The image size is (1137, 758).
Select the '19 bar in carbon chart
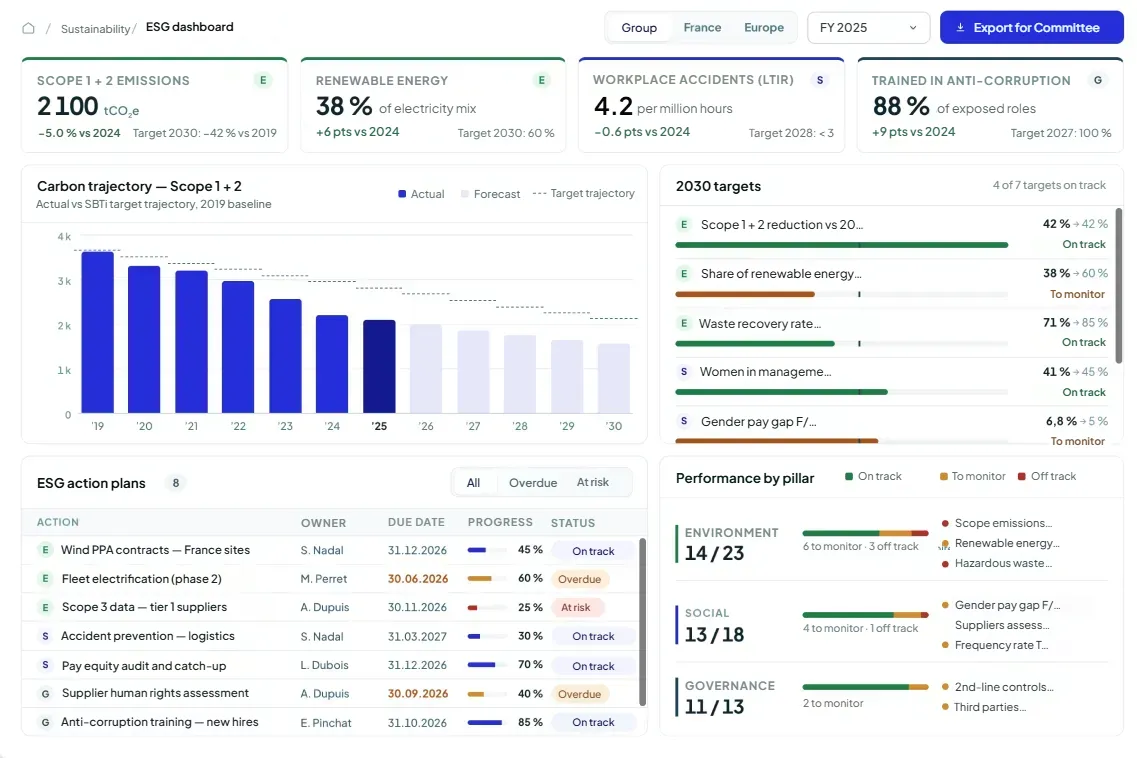click(97, 332)
